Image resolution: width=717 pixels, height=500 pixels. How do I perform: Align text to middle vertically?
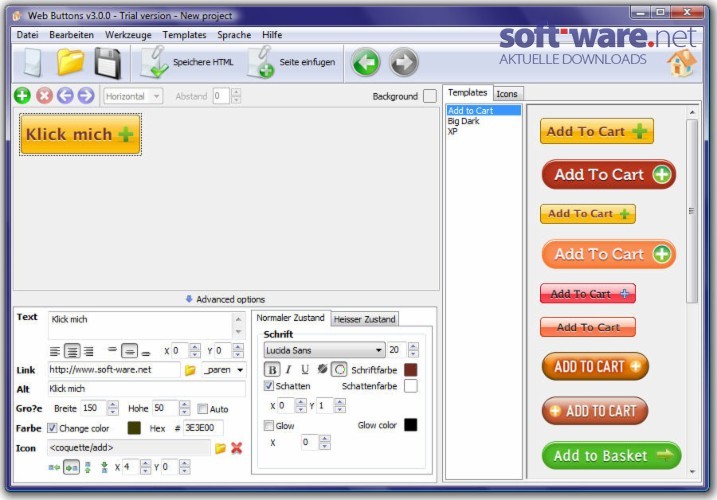point(129,351)
